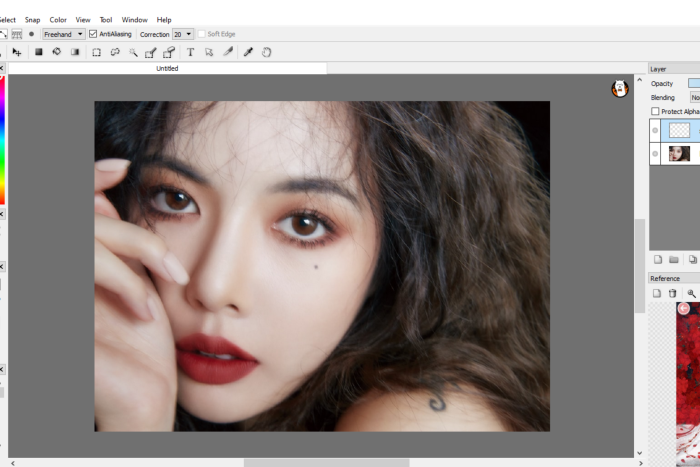
Task: Toggle visibility of the portrait photo layer
Action: (x=655, y=154)
